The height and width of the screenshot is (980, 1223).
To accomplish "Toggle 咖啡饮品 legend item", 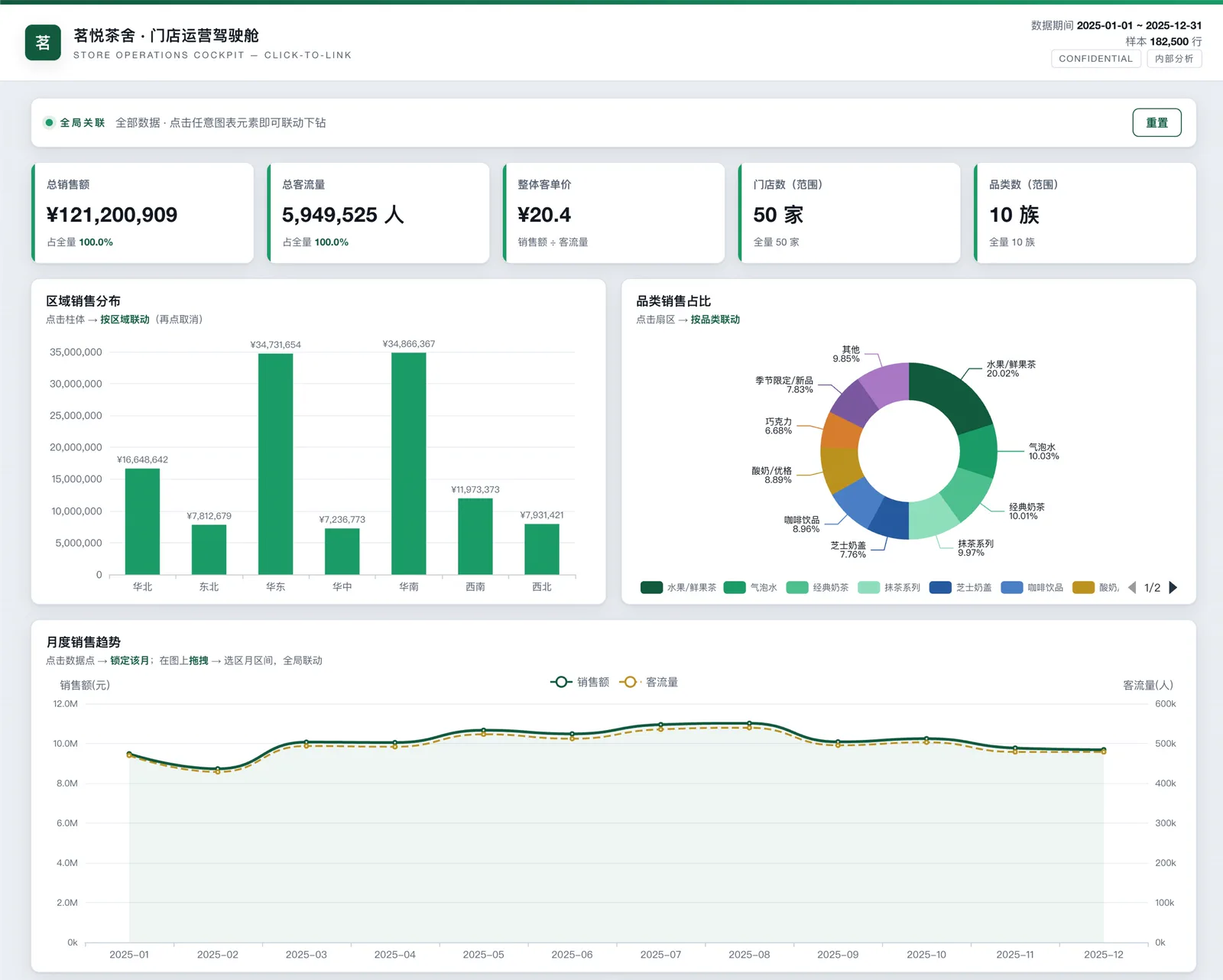I will tap(1033, 587).
